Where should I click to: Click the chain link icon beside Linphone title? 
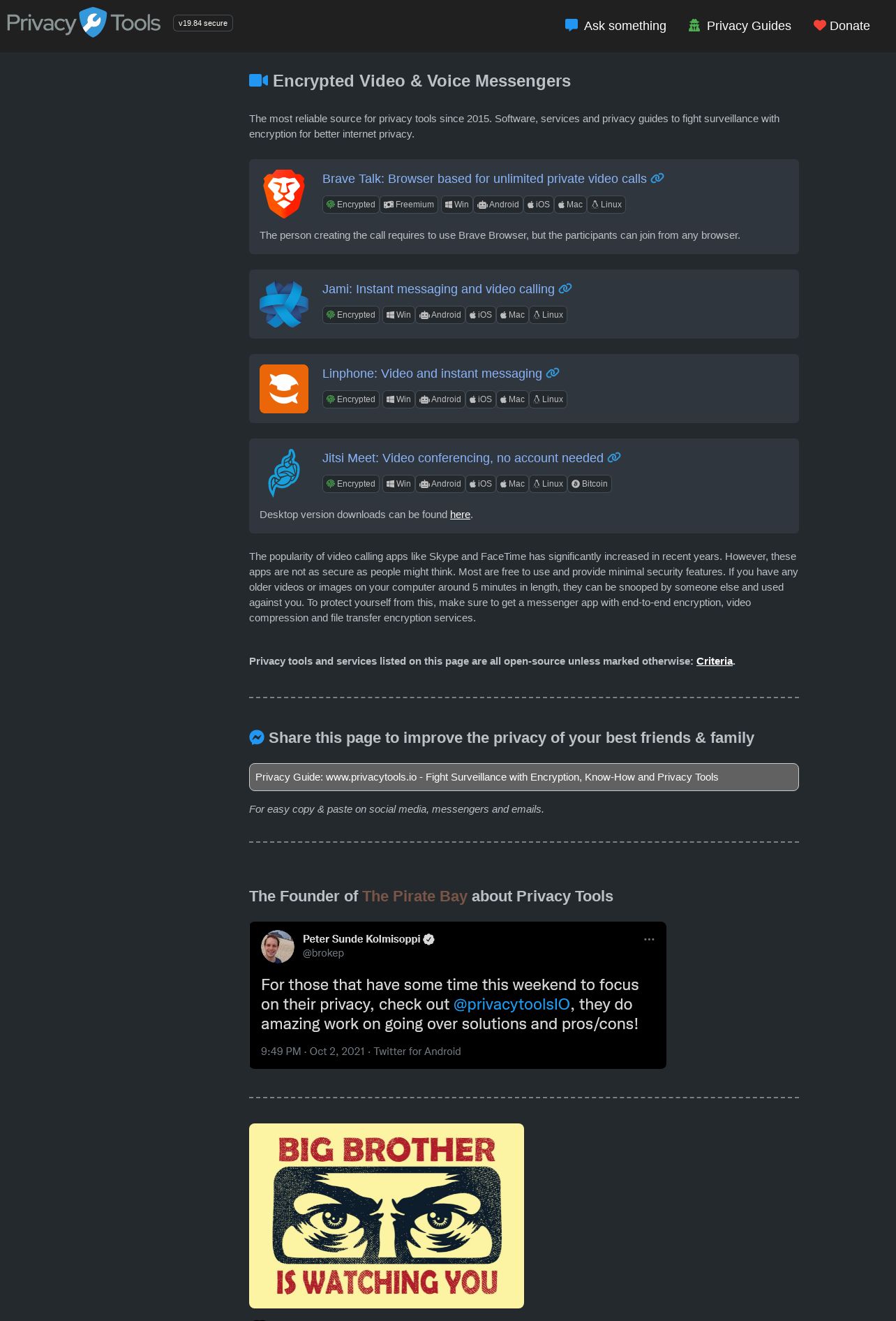pos(553,374)
